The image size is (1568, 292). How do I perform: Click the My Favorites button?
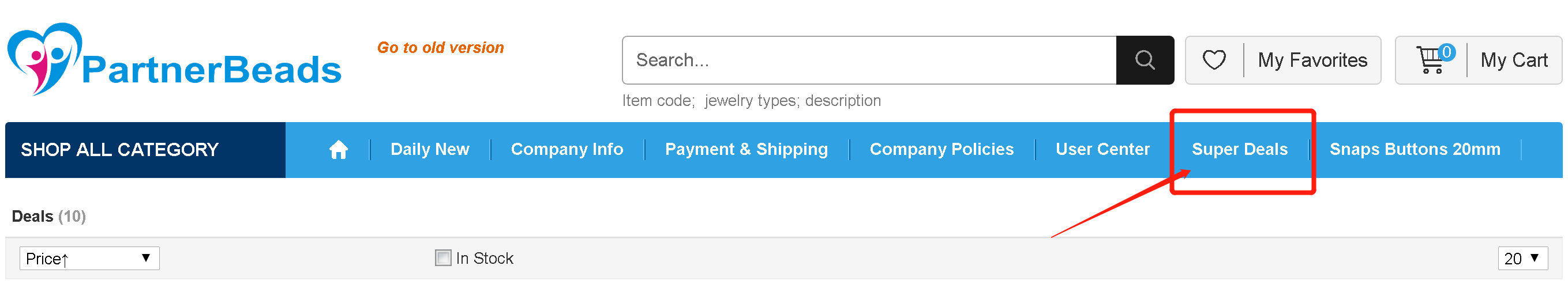click(x=1282, y=60)
